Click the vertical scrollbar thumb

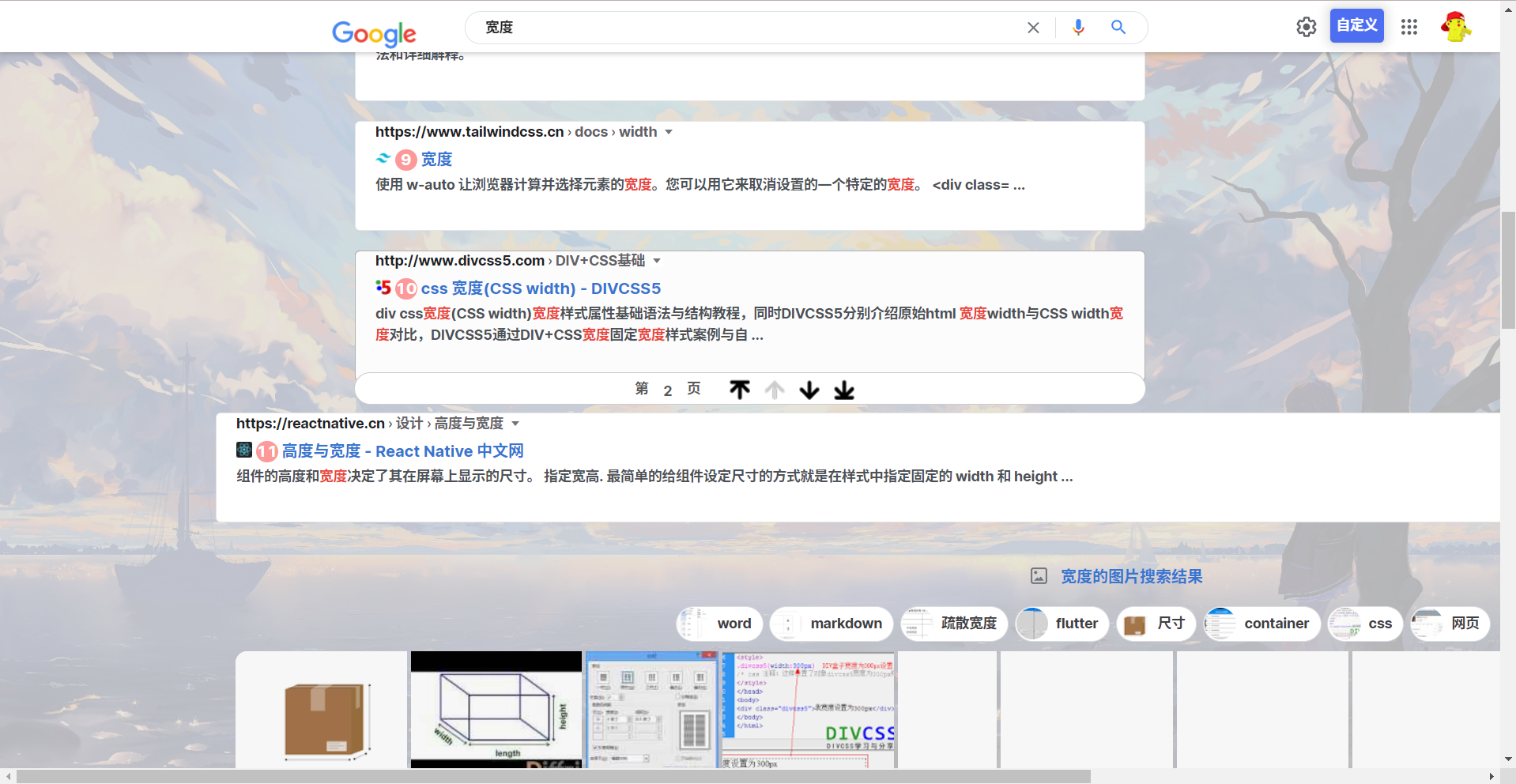pos(1508,269)
